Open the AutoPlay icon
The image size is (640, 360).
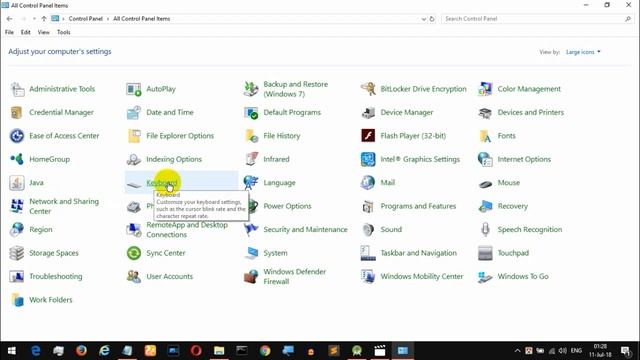(134, 89)
